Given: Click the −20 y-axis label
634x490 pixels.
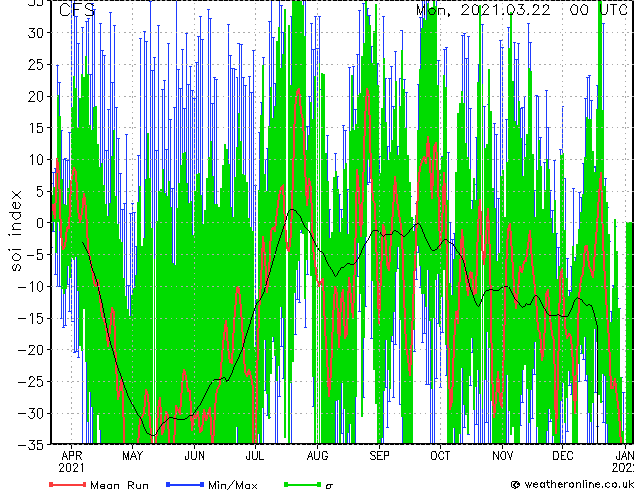Looking at the screenshot, I should pyautogui.click(x=31, y=349).
